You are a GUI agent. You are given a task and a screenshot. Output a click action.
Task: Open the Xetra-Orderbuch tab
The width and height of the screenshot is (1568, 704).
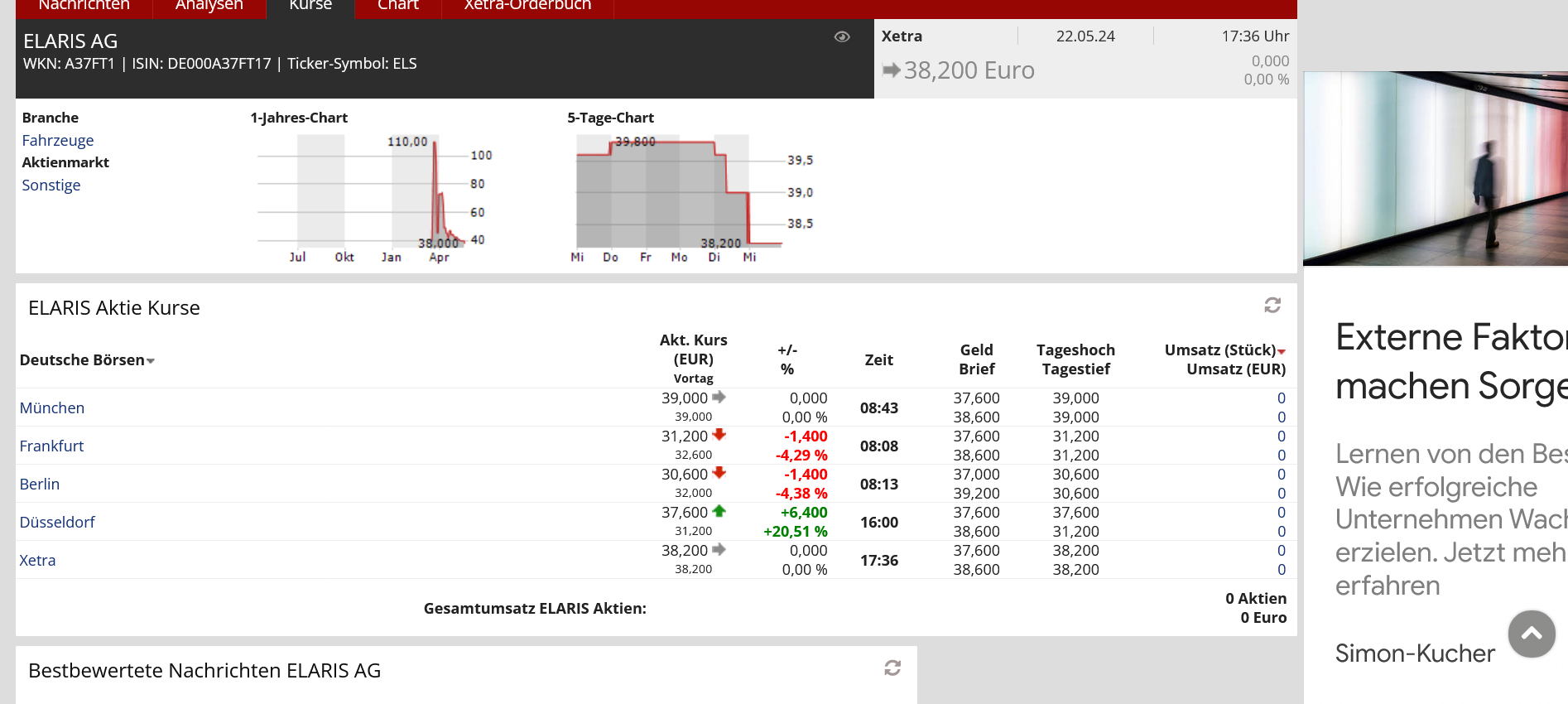(x=527, y=6)
